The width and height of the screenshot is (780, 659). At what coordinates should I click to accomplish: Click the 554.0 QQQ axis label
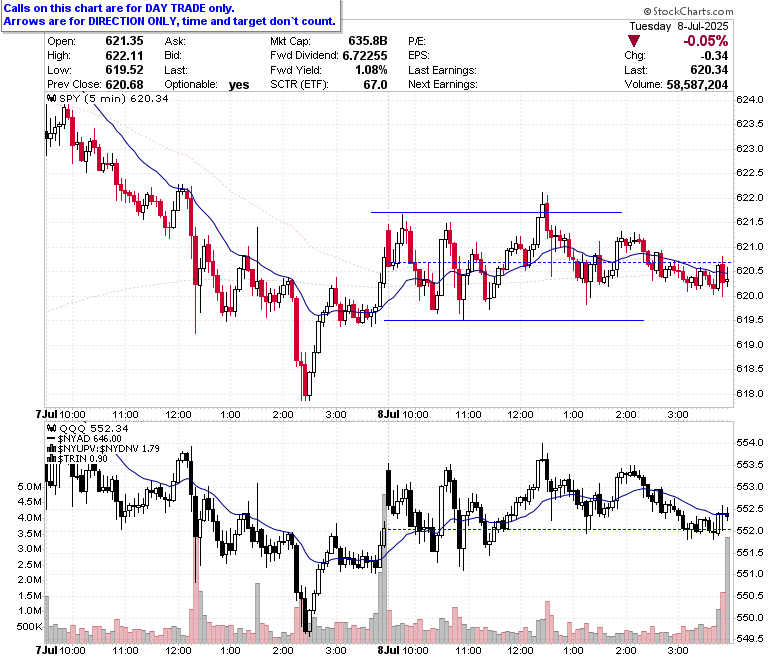pos(749,443)
